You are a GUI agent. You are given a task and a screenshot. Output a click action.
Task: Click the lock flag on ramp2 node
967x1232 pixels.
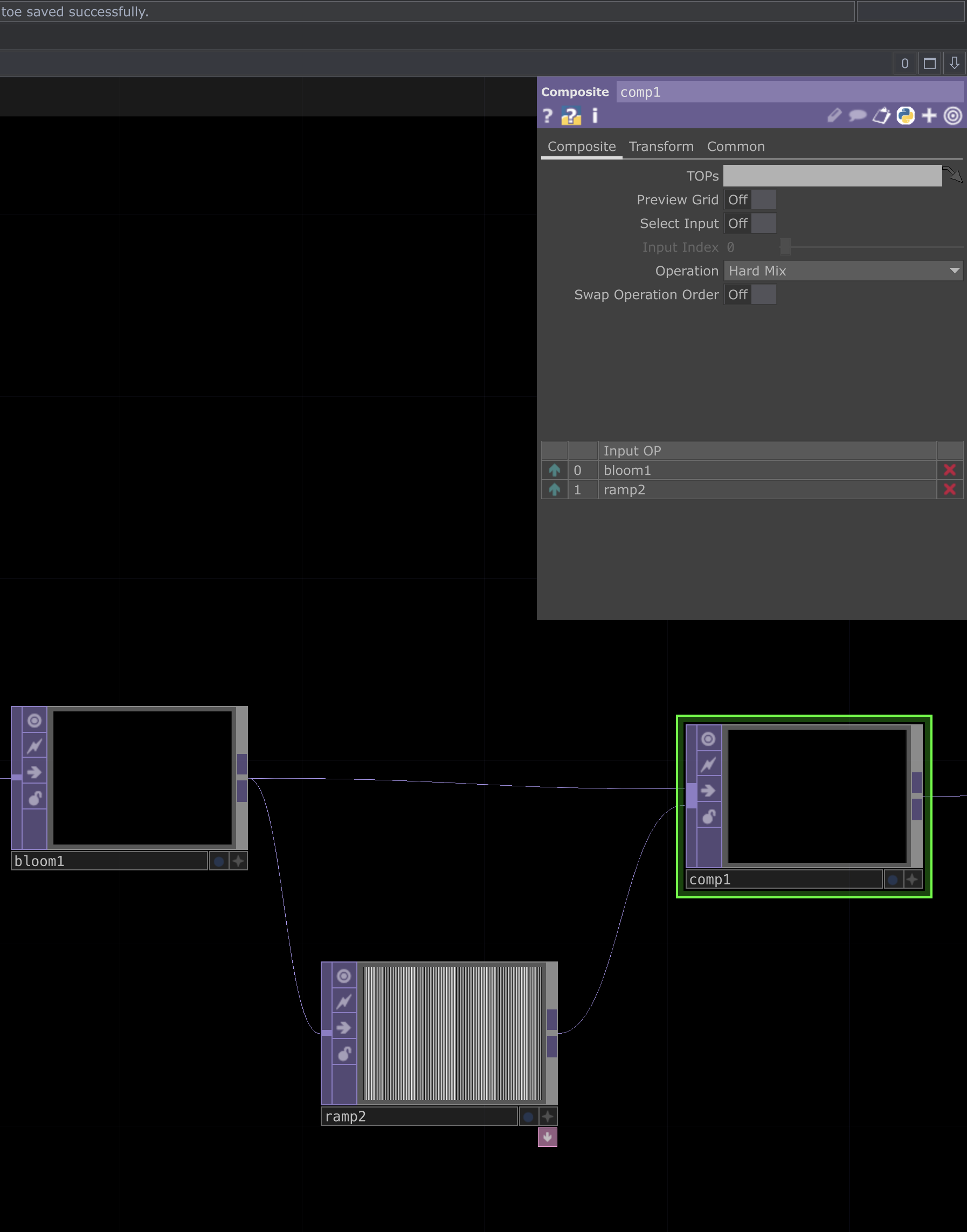(x=344, y=1054)
